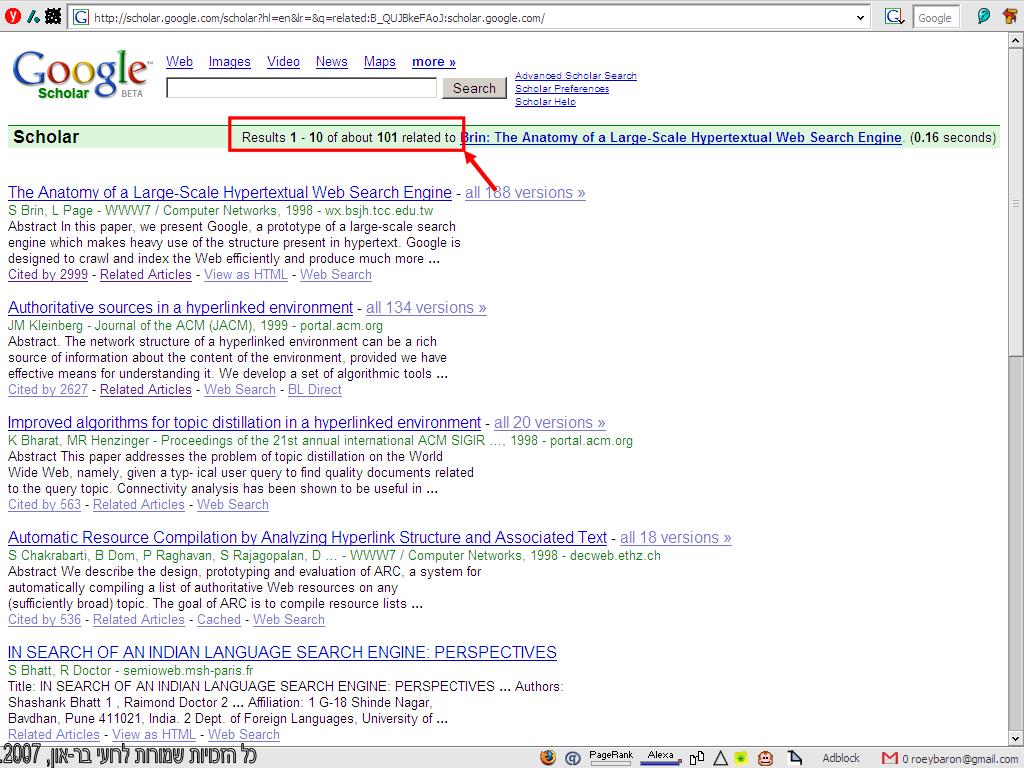
Task: Expand the more » menu
Action: 434,61
